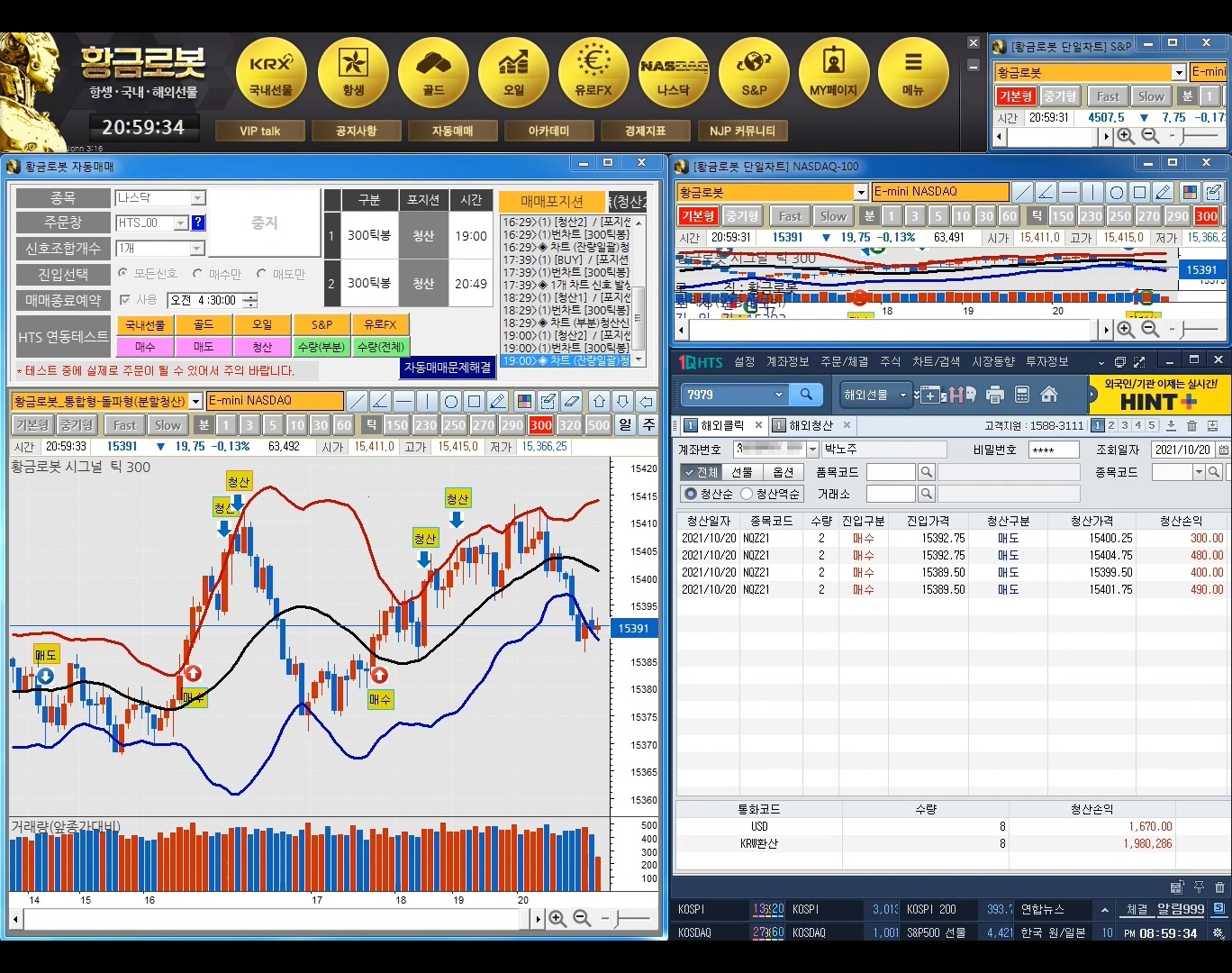Viewport: 1232px width, 973px height.
Task: Select 청산순 radio option
Action: pyautogui.click(x=691, y=494)
